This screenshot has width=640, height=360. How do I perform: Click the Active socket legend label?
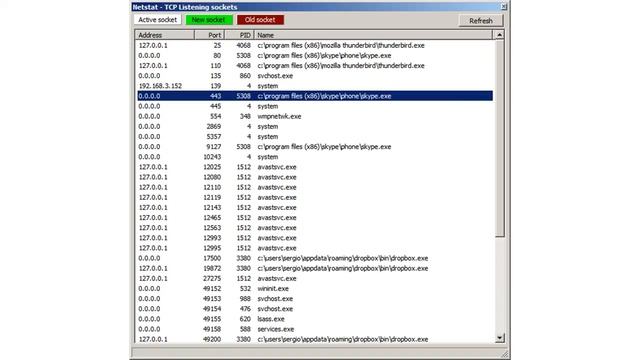(158, 20)
